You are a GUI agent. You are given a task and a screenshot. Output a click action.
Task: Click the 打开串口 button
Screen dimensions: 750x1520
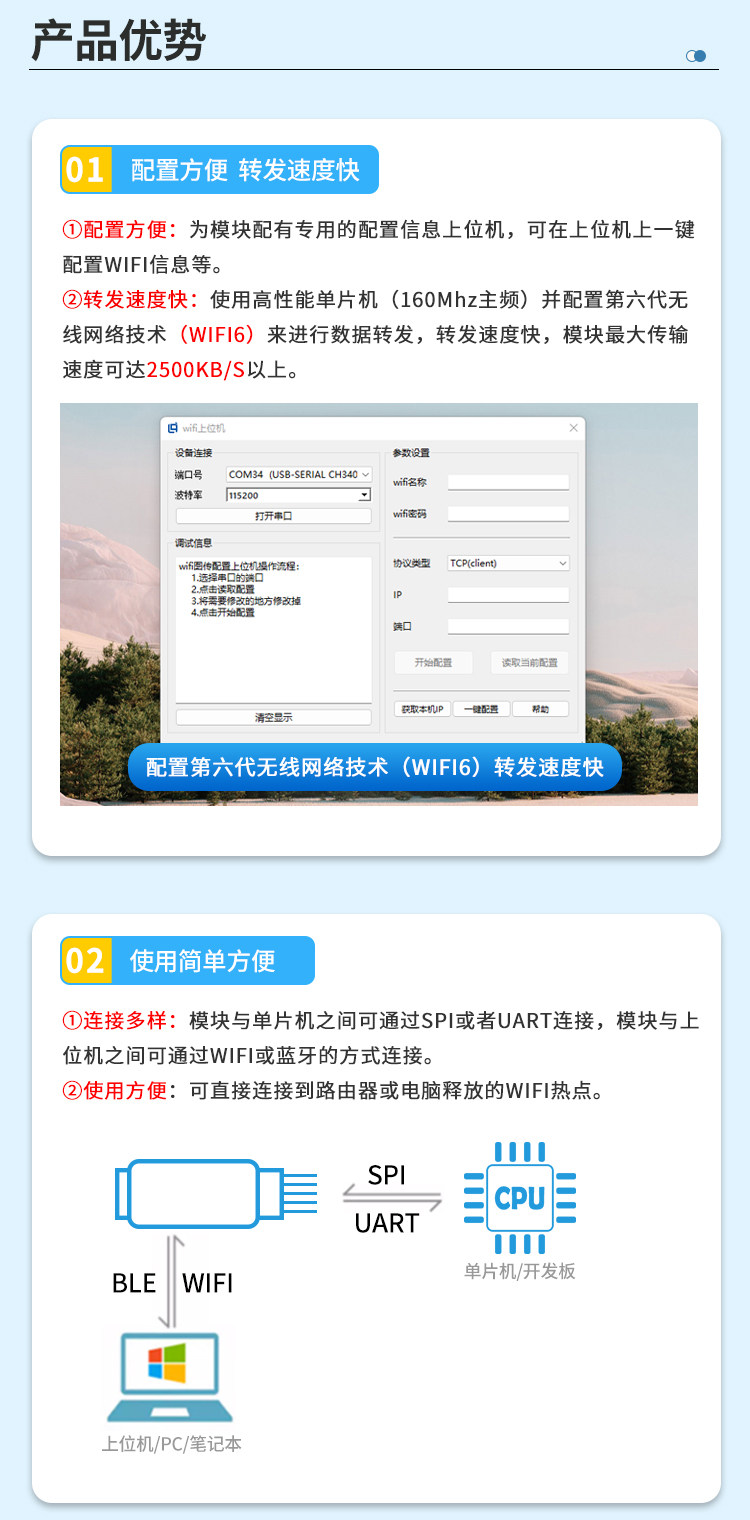[x=273, y=516]
